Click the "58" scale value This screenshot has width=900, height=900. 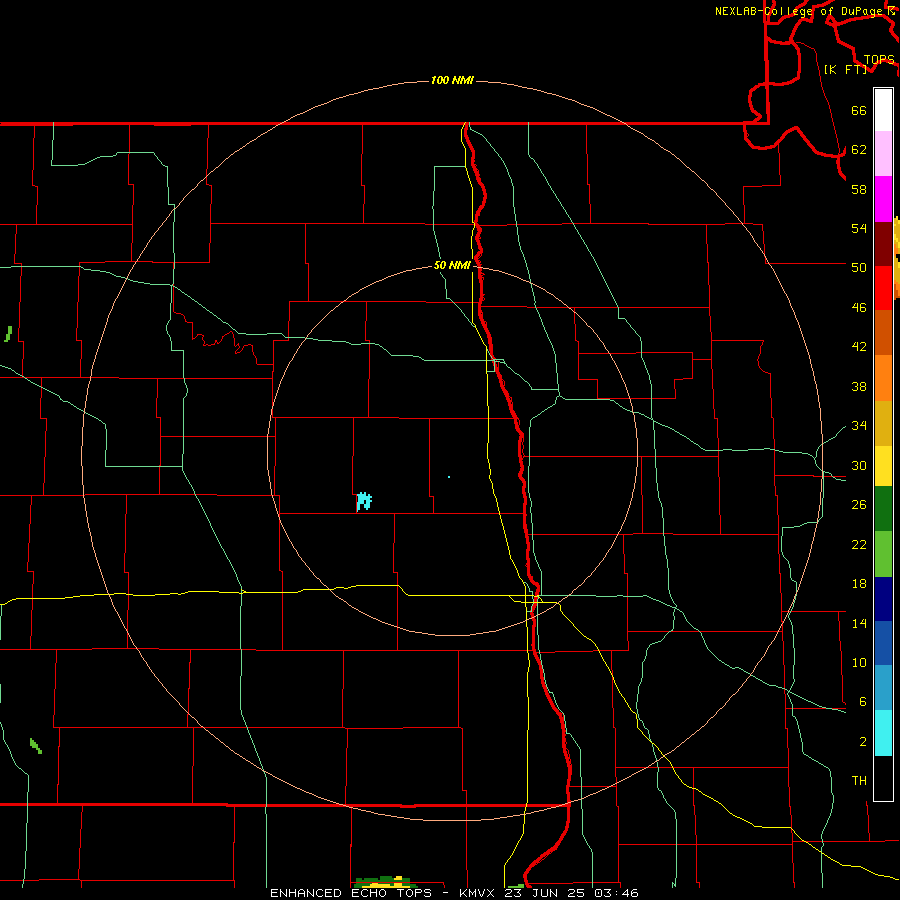[x=859, y=189]
